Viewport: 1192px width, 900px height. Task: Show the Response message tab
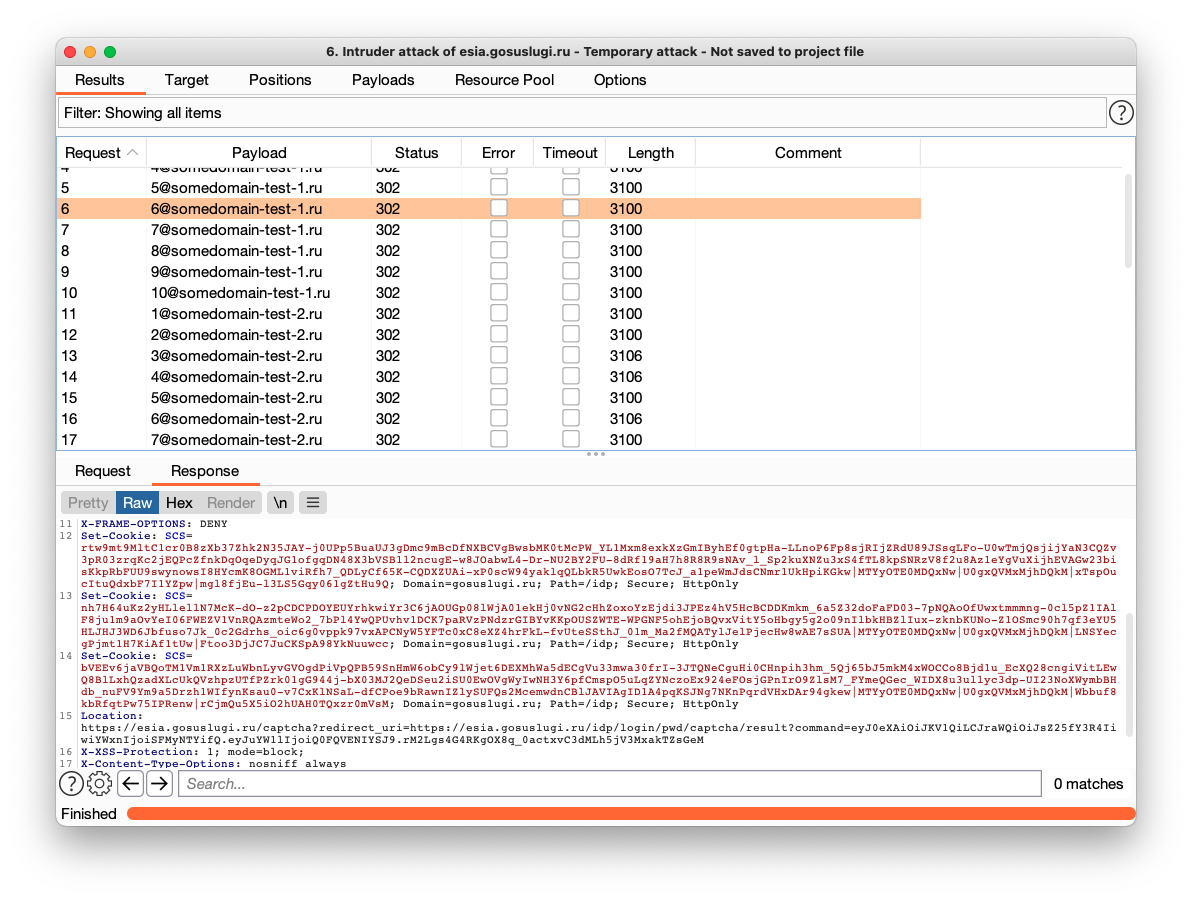pos(204,471)
